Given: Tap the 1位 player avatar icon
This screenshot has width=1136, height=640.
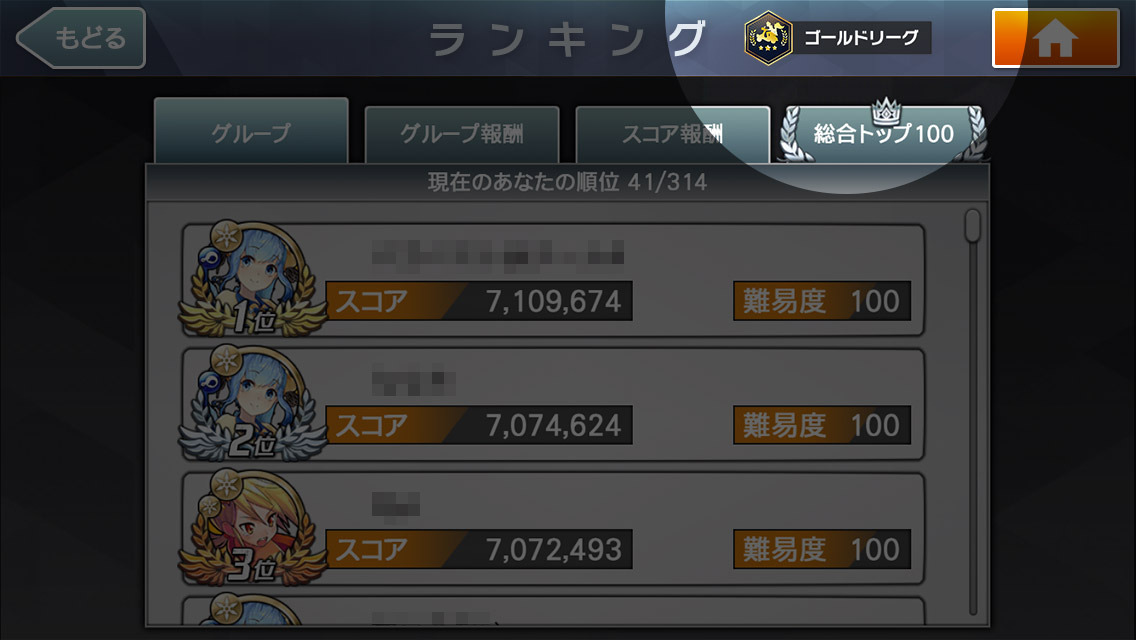Looking at the screenshot, I should [x=251, y=279].
